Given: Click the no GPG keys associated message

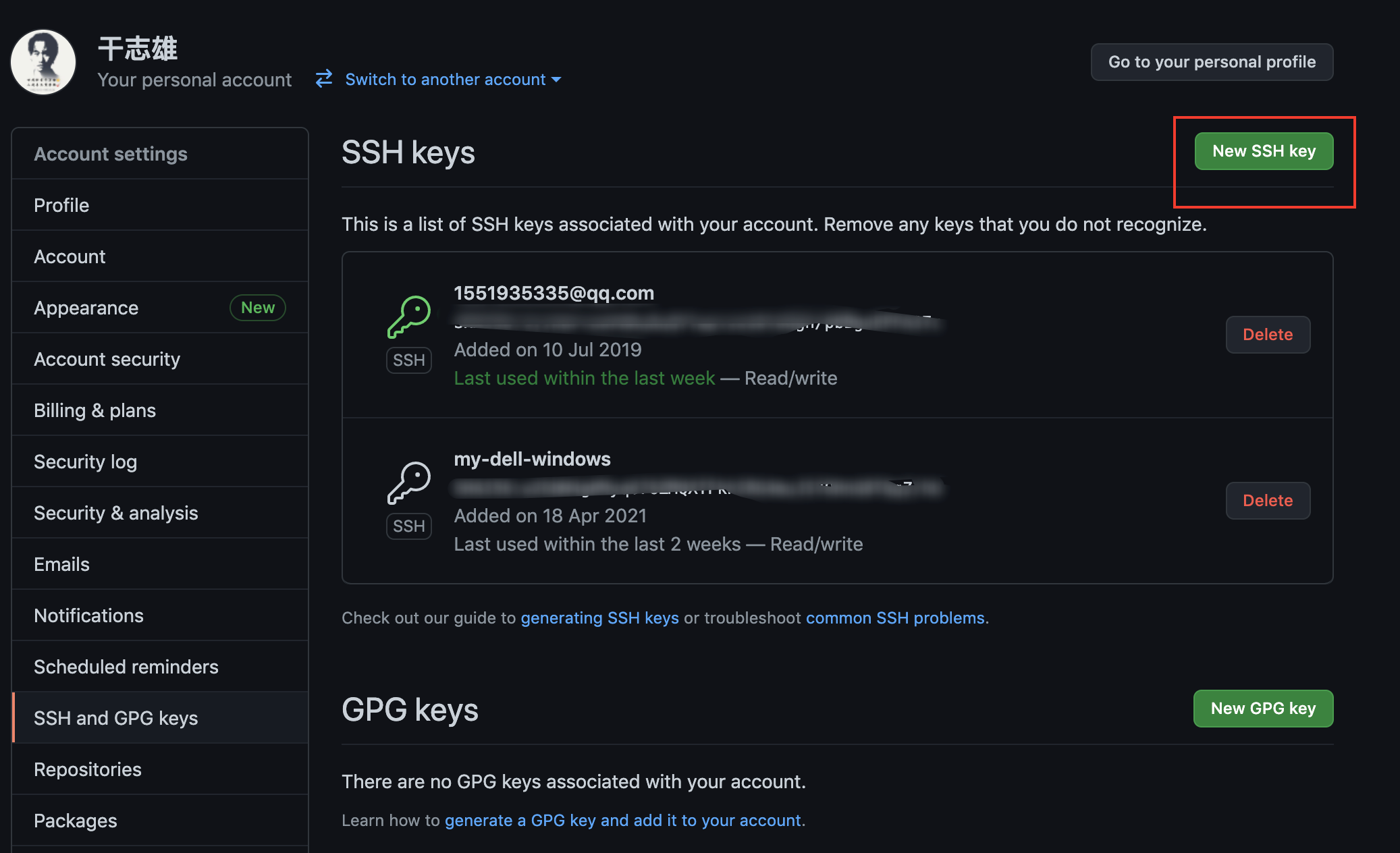Looking at the screenshot, I should [574, 781].
